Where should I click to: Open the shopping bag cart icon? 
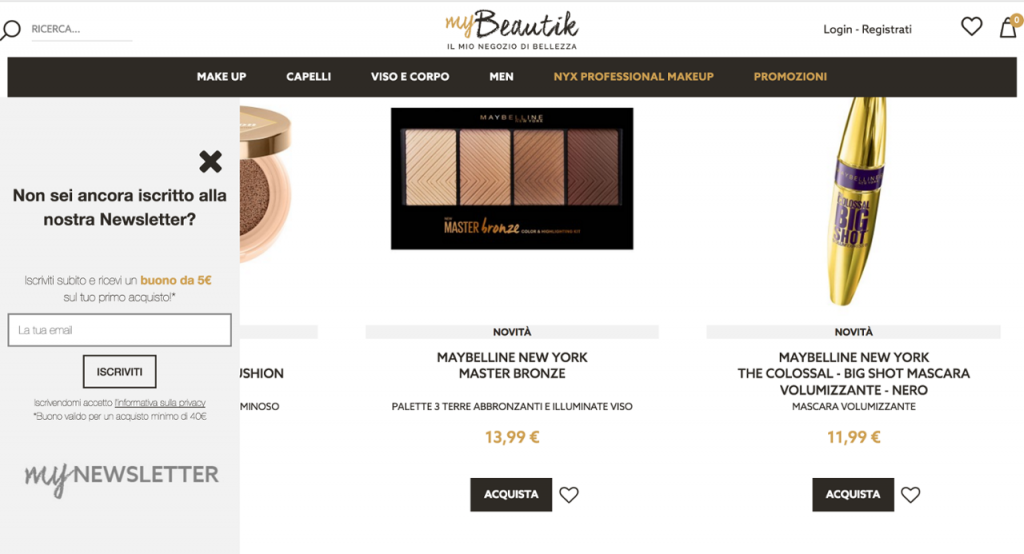pyautogui.click(x=1008, y=27)
